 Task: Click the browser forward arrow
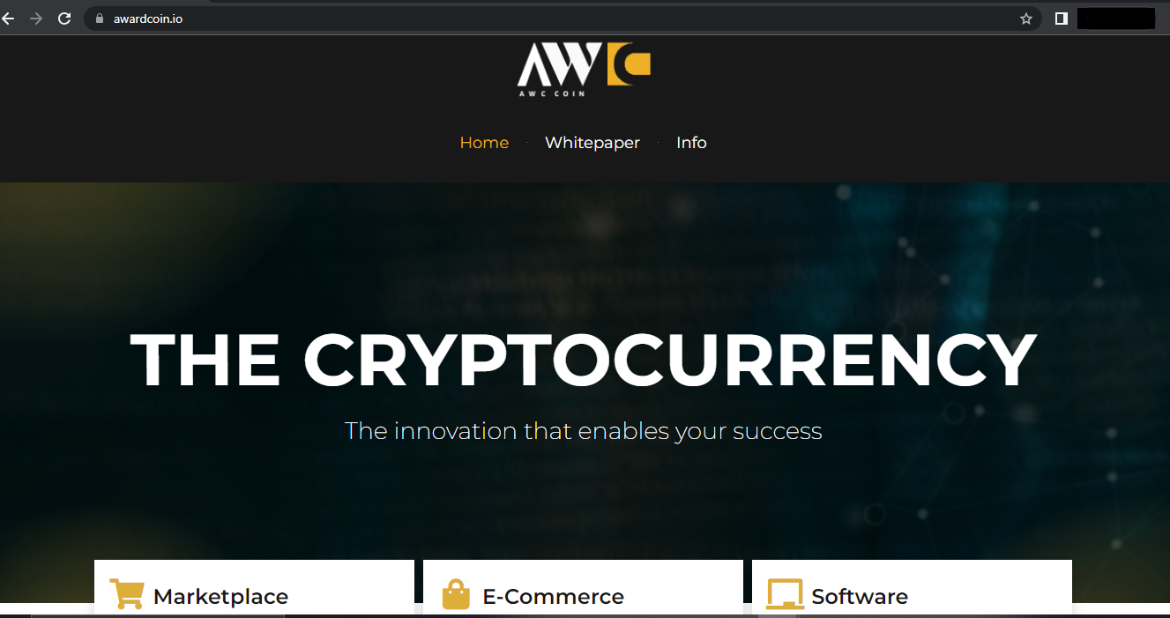36,19
